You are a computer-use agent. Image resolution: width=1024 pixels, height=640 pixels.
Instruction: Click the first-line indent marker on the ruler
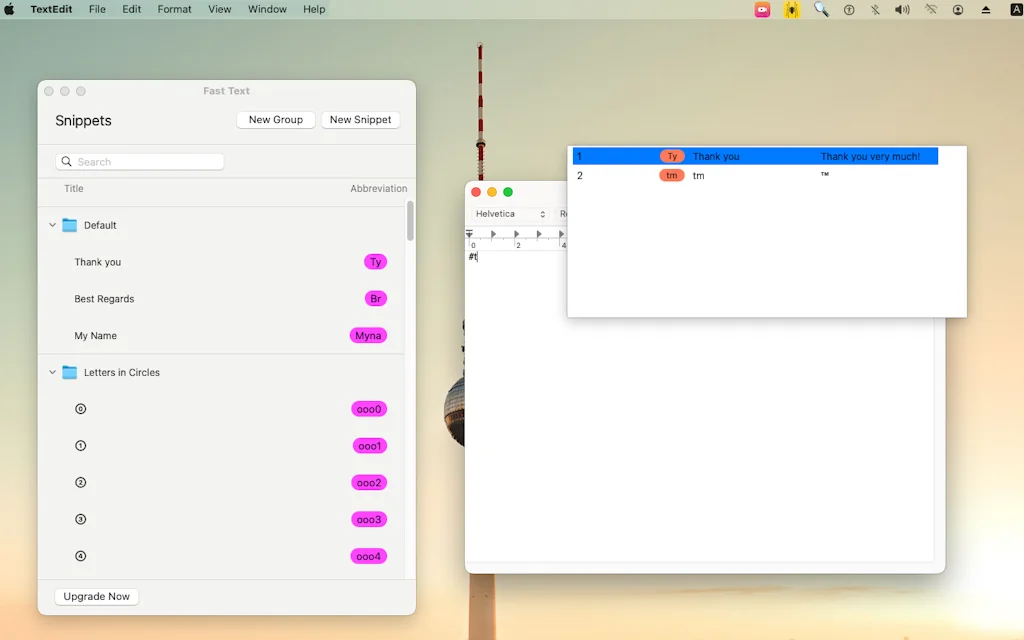[x=469, y=231]
